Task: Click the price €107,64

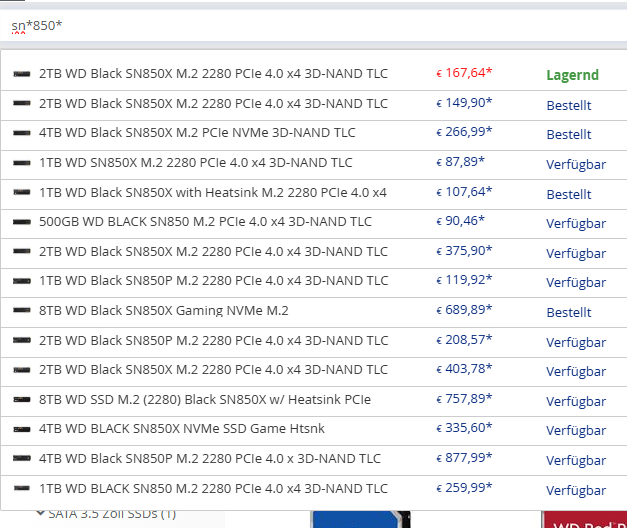Action: 464,192
